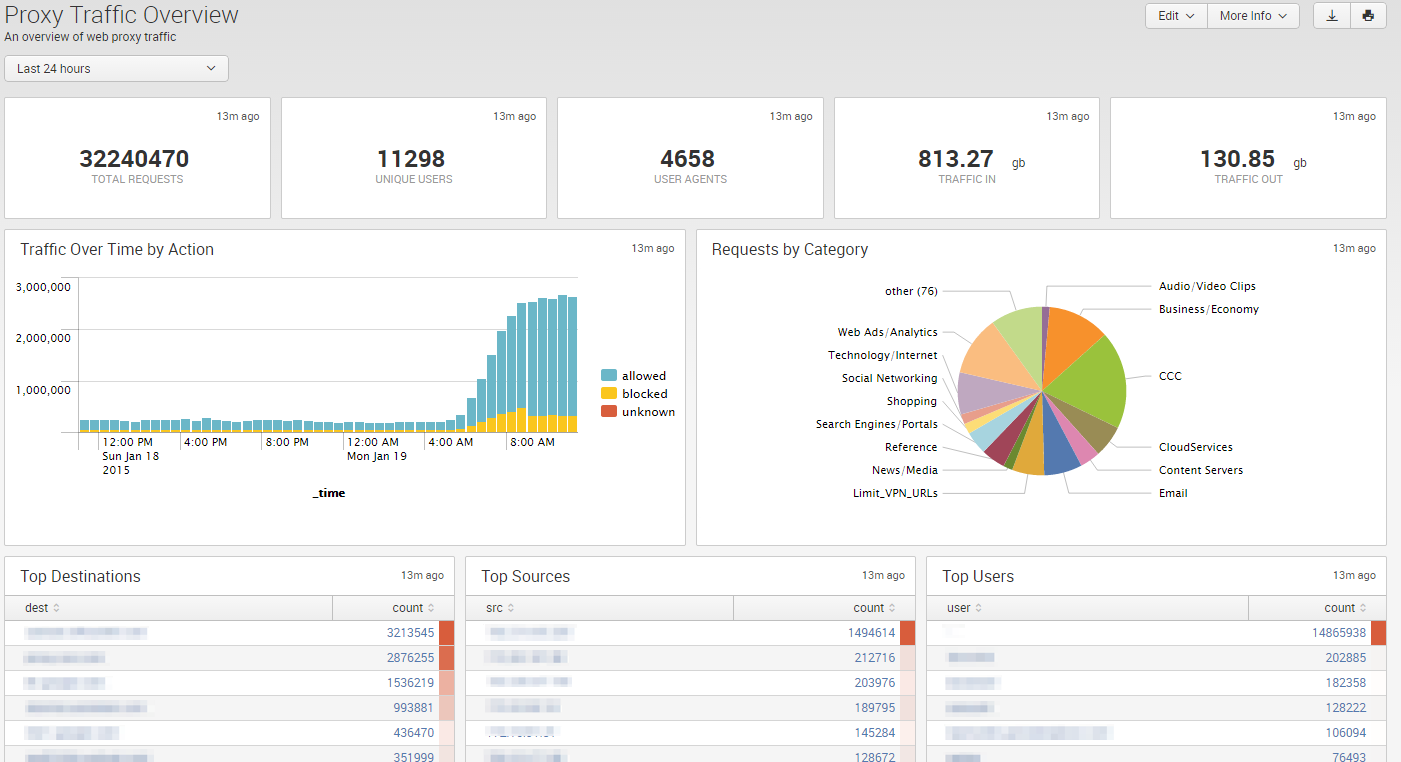The image size is (1401, 762).
Task: Sort Top Users by user column
Action: 965,608
